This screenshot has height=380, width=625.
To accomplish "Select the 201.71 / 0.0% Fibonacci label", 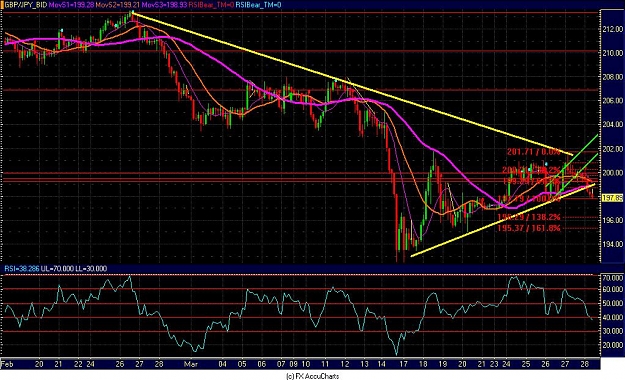I will 533,152.
